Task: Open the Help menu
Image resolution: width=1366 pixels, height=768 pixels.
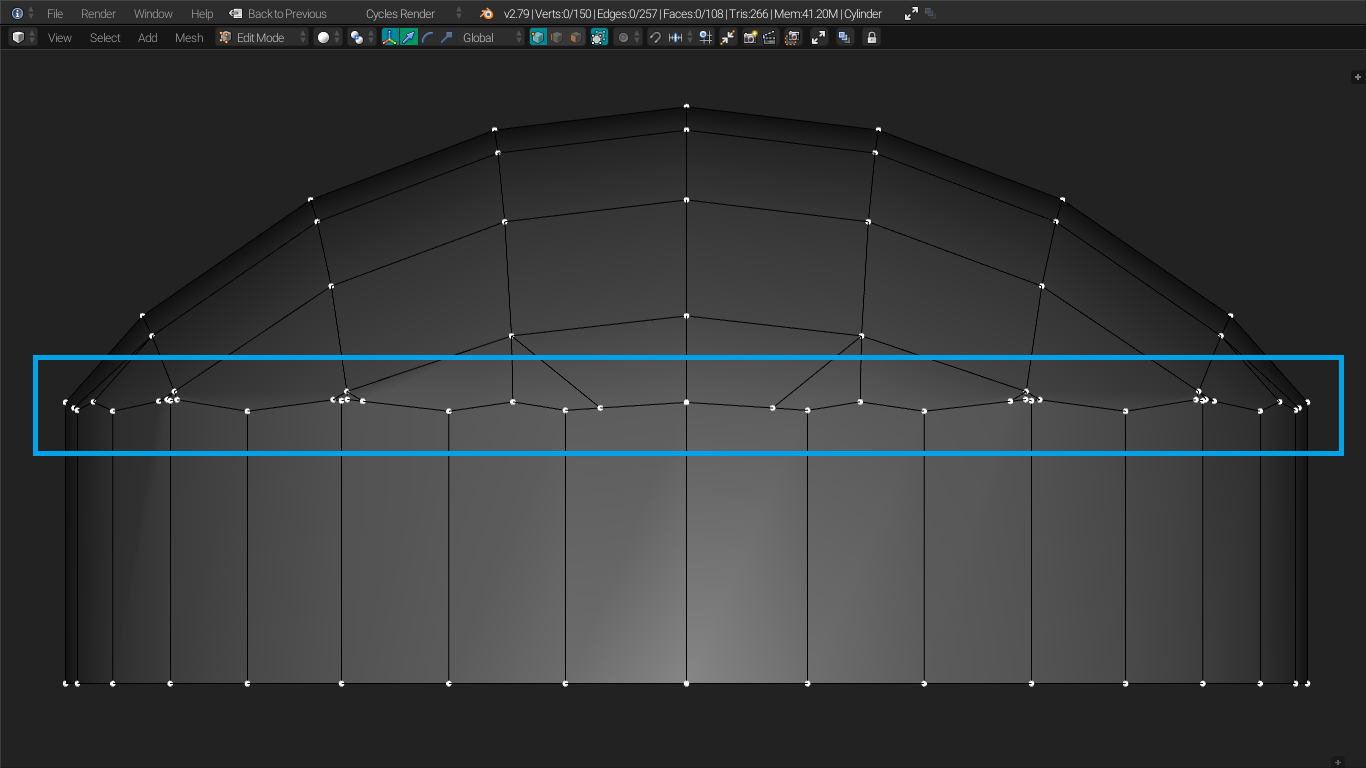Action: 202,14
